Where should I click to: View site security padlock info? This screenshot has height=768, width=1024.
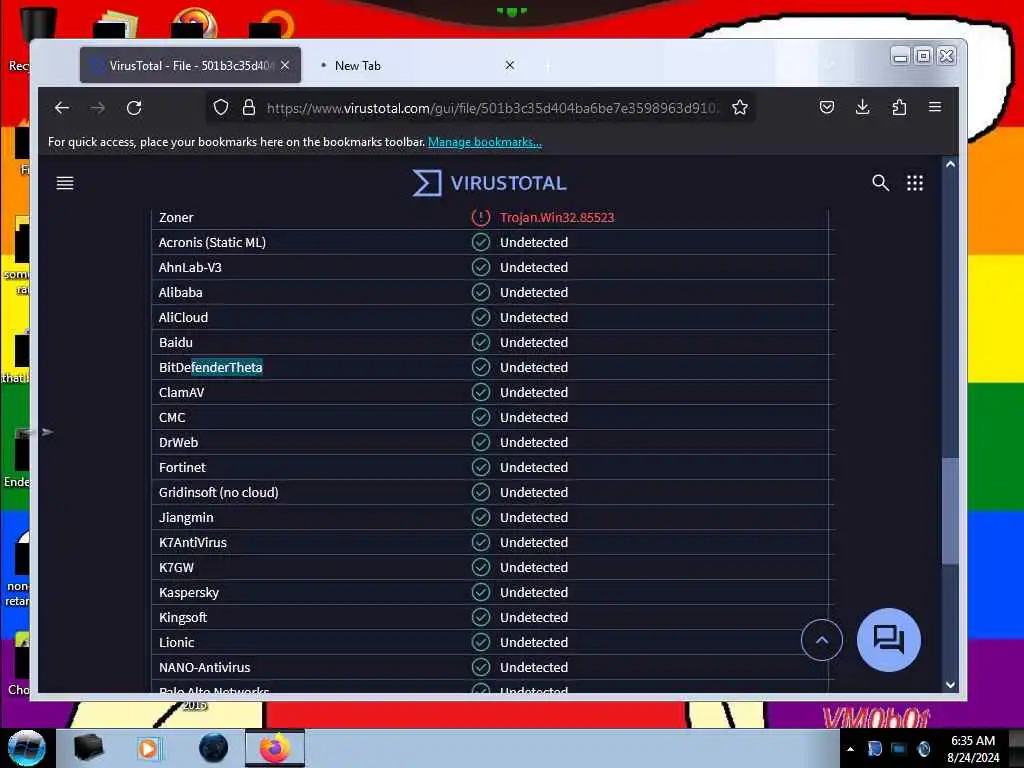[x=249, y=108]
